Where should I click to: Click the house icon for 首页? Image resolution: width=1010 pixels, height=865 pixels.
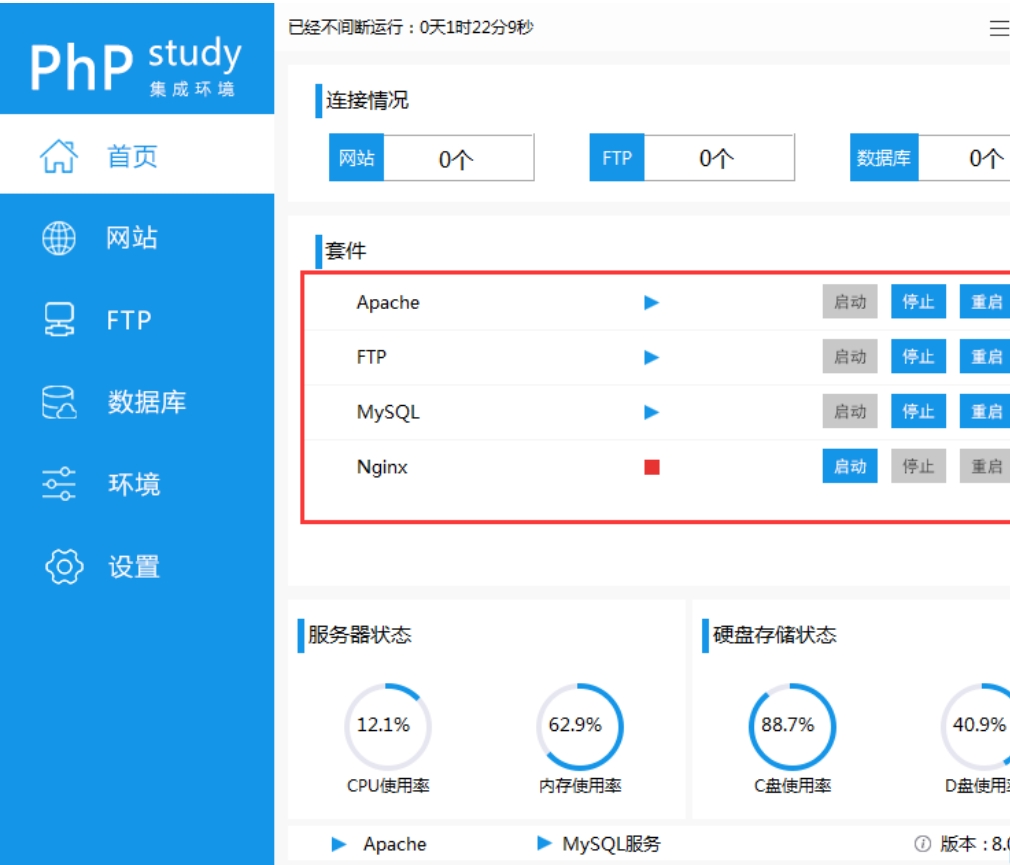click(x=59, y=156)
